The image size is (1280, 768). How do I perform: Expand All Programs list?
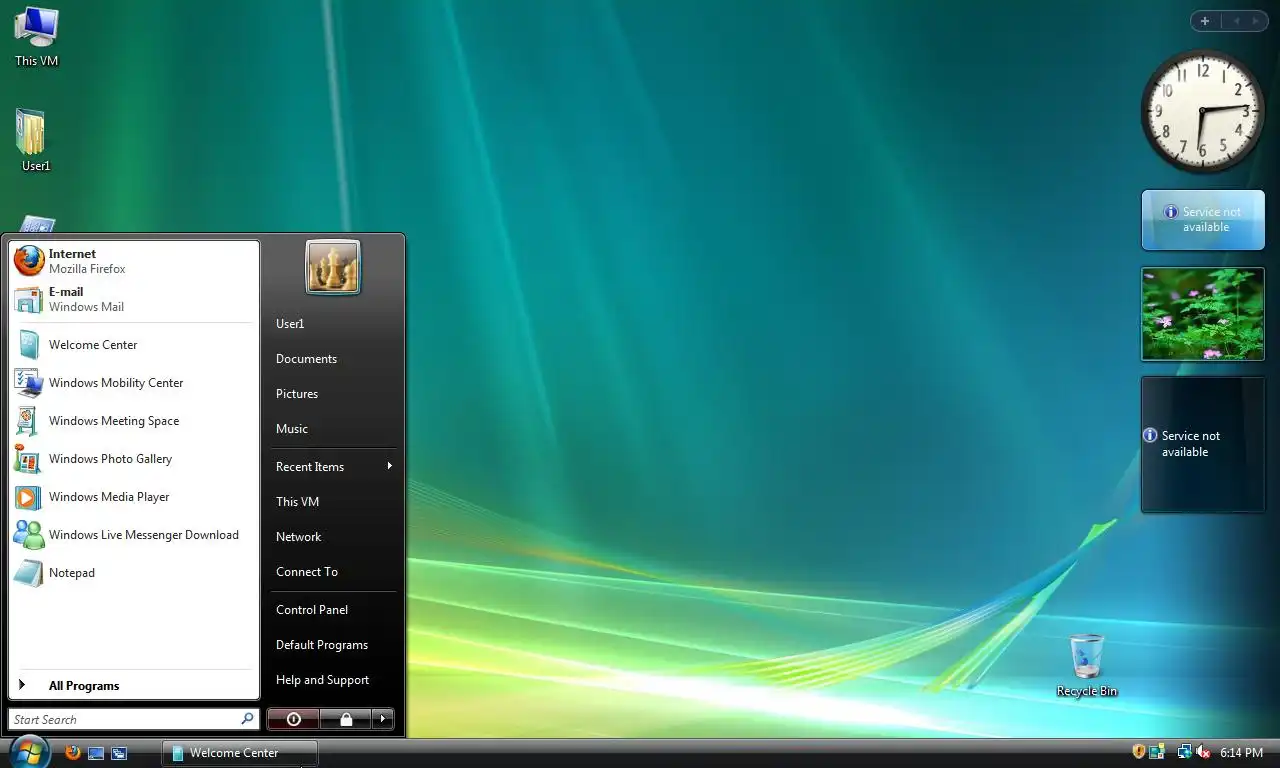click(x=134, y=686)
